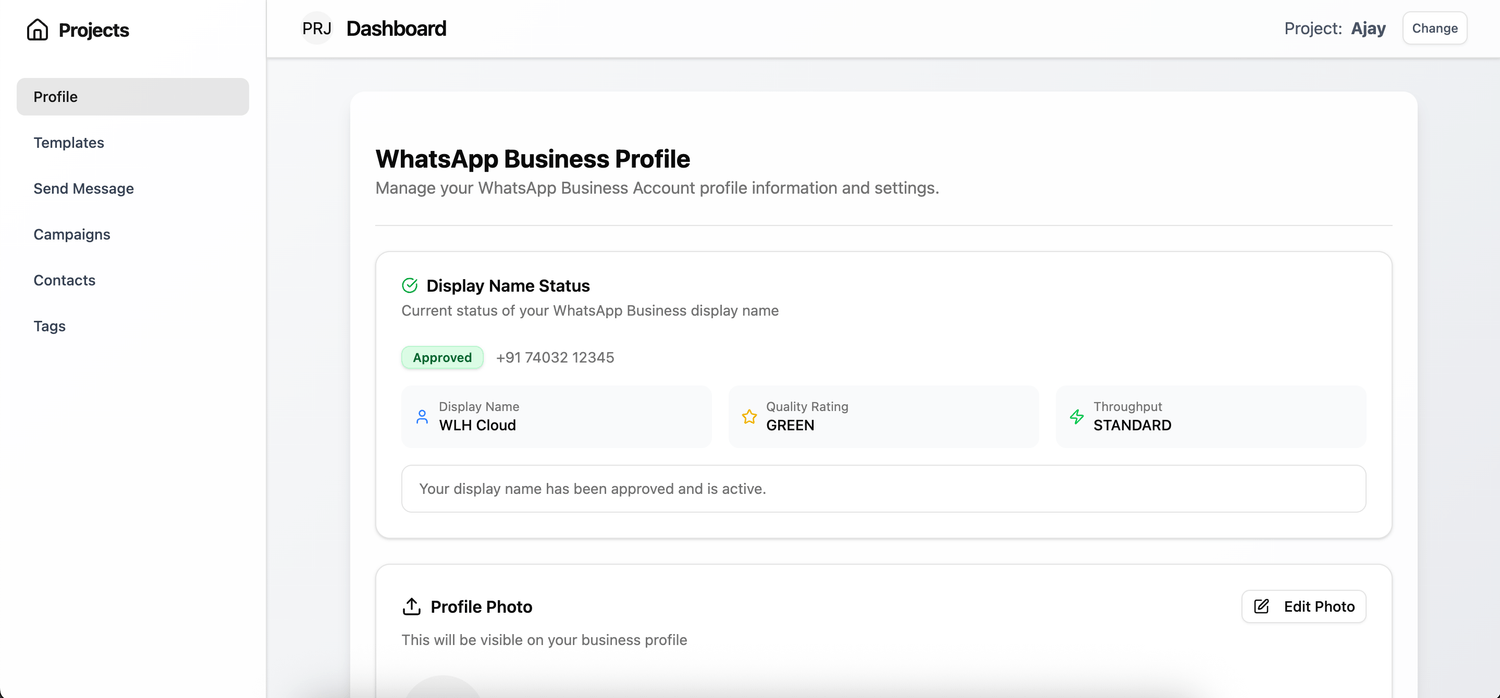Click the Throughput STANDARD card
This screenshot has width=1500, height=698.
[x=1210, y=416]
